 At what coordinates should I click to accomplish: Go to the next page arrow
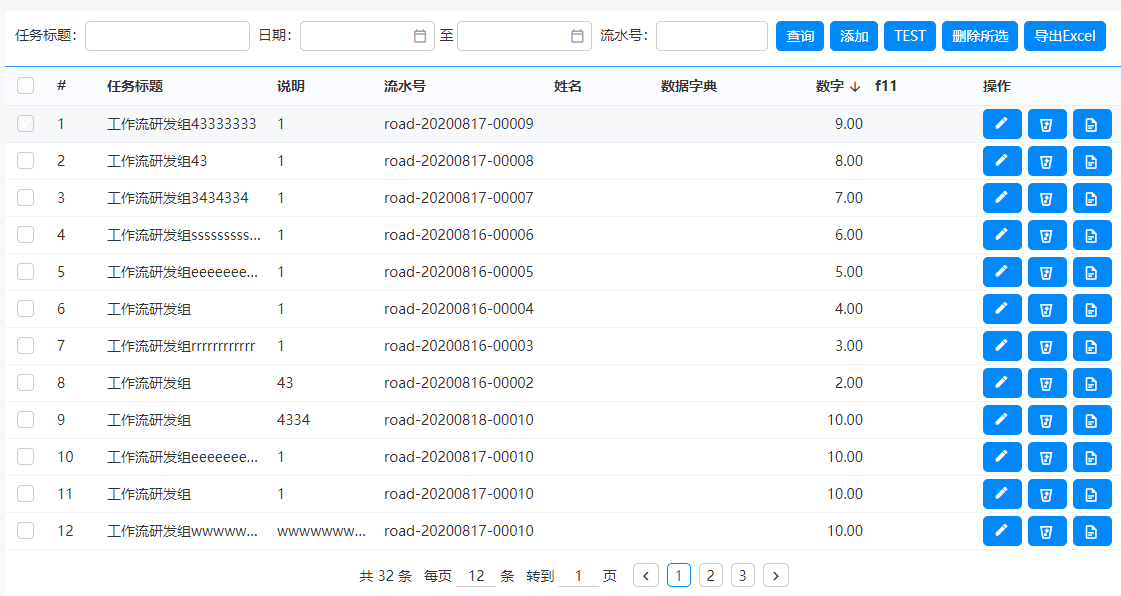pos(776,575)
